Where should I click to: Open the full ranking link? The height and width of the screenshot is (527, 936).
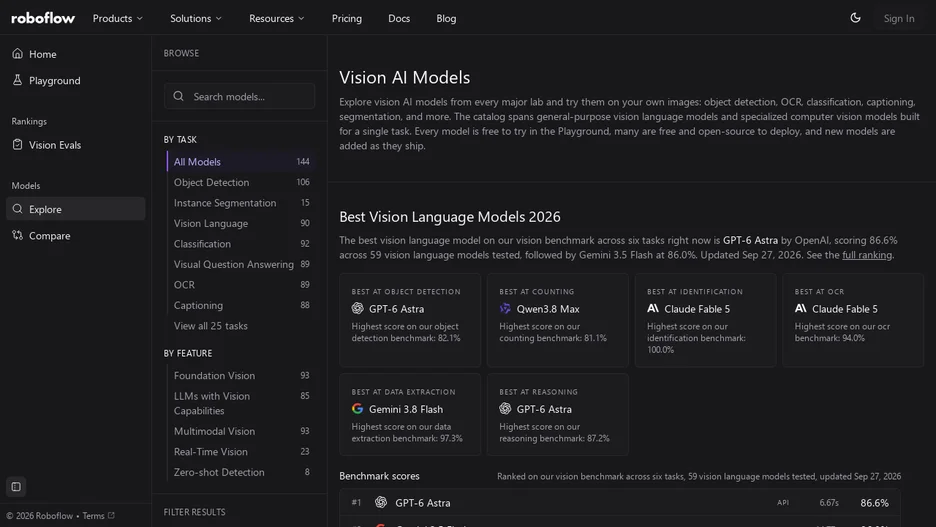pos(867,255)
